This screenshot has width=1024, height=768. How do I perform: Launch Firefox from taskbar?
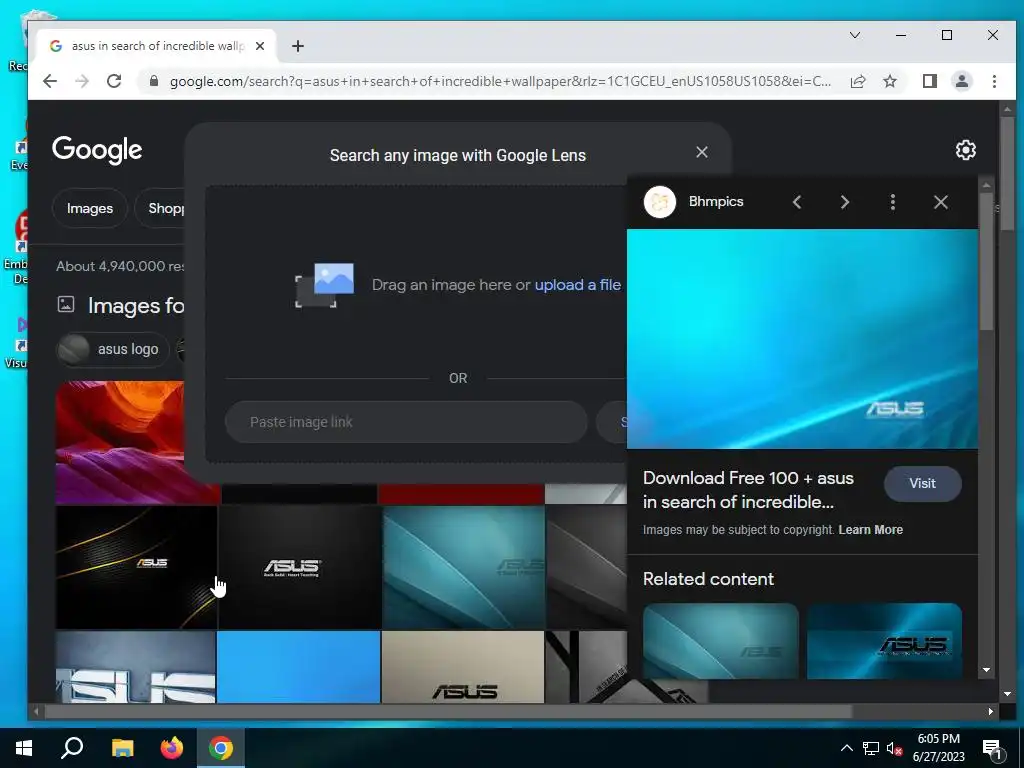click(172, 748)
